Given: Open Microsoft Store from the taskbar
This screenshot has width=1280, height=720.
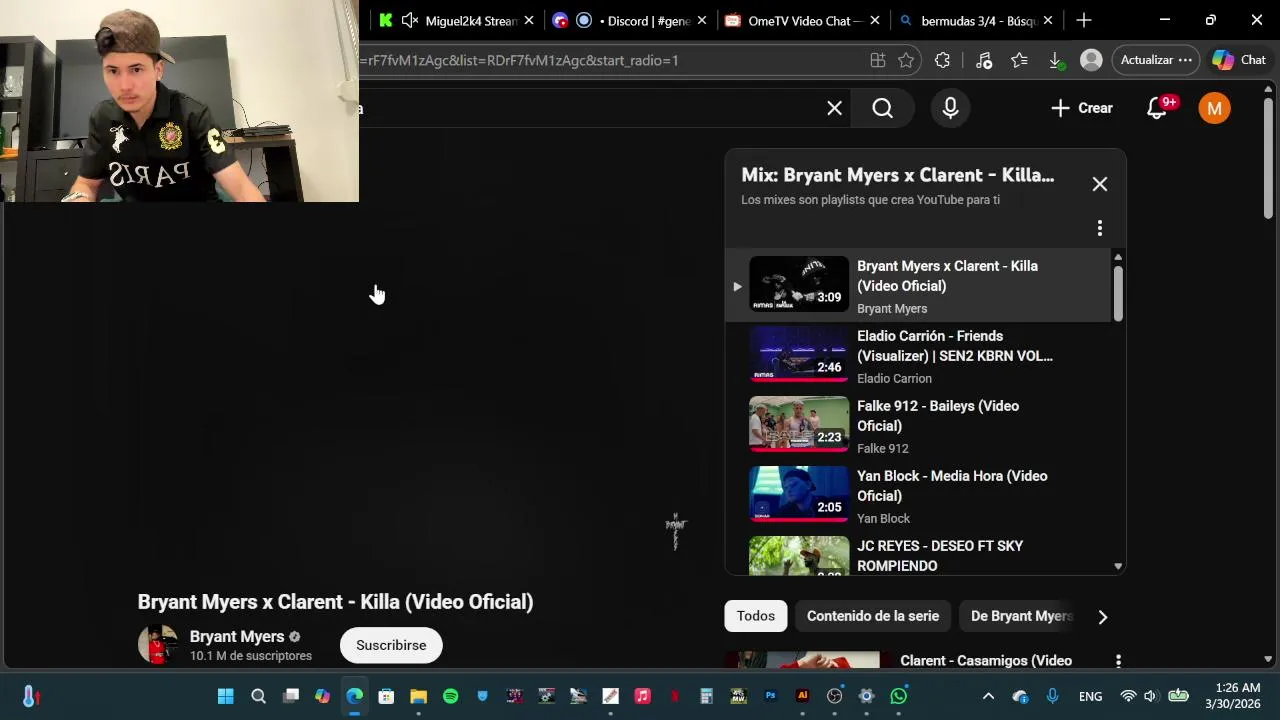Looking at the screenshot, I should tap(386, 696).
